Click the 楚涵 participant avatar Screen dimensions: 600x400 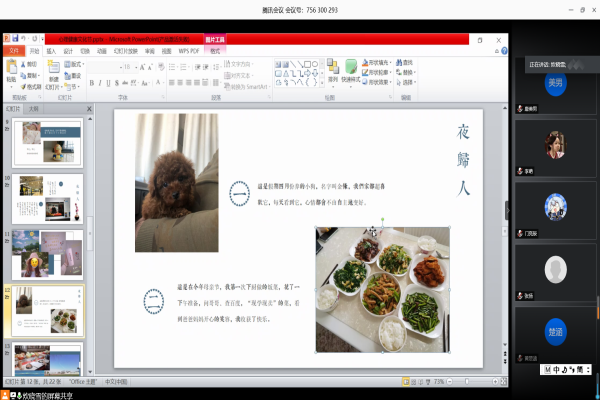pos(556,331)
